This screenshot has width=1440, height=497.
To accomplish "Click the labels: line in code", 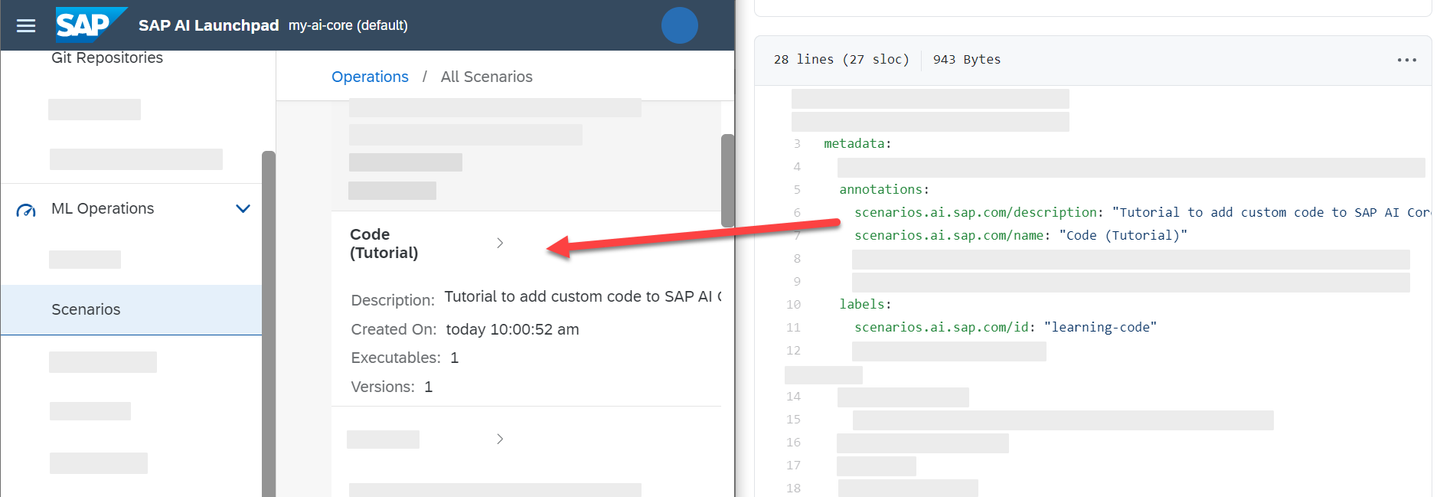I will coord(865,305).
